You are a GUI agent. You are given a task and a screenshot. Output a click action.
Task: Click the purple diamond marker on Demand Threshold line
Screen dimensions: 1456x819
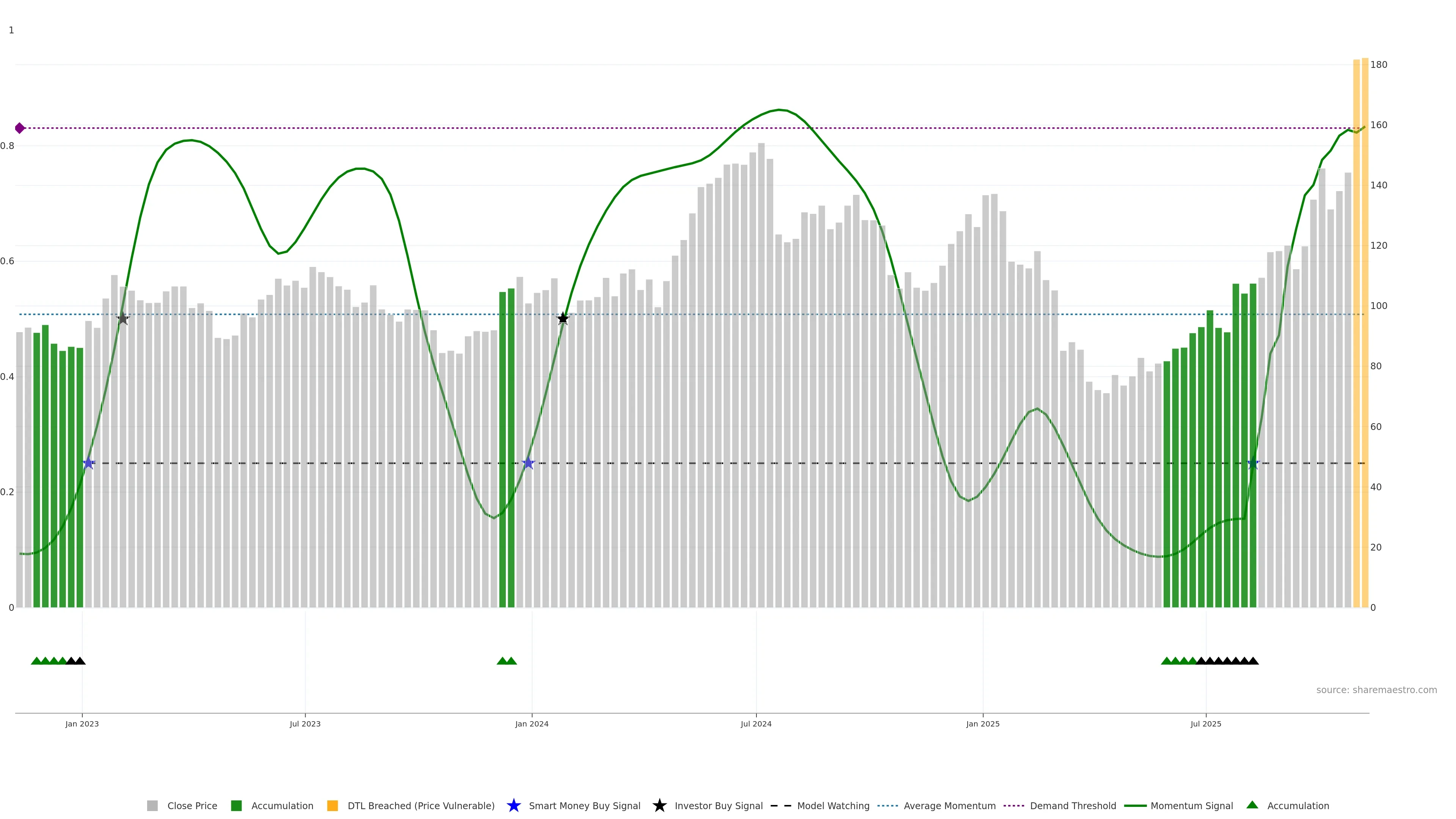20,128
